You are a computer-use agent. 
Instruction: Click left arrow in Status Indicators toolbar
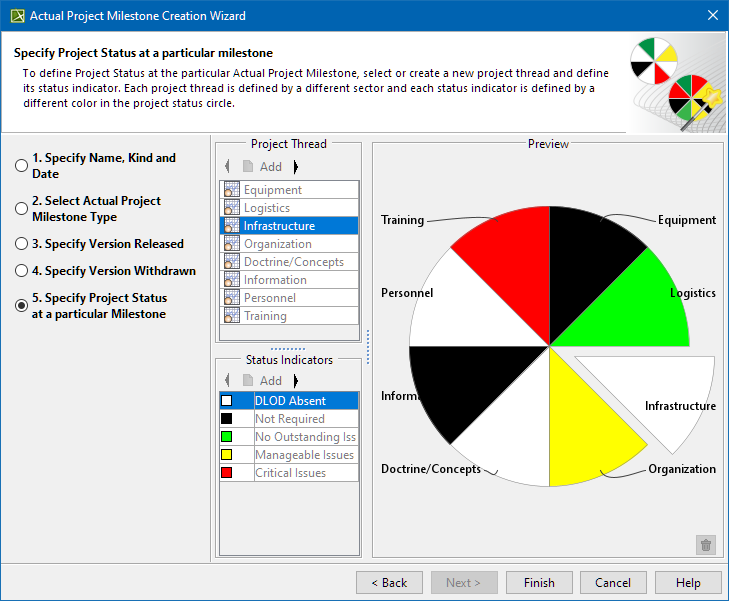(227, 381)
